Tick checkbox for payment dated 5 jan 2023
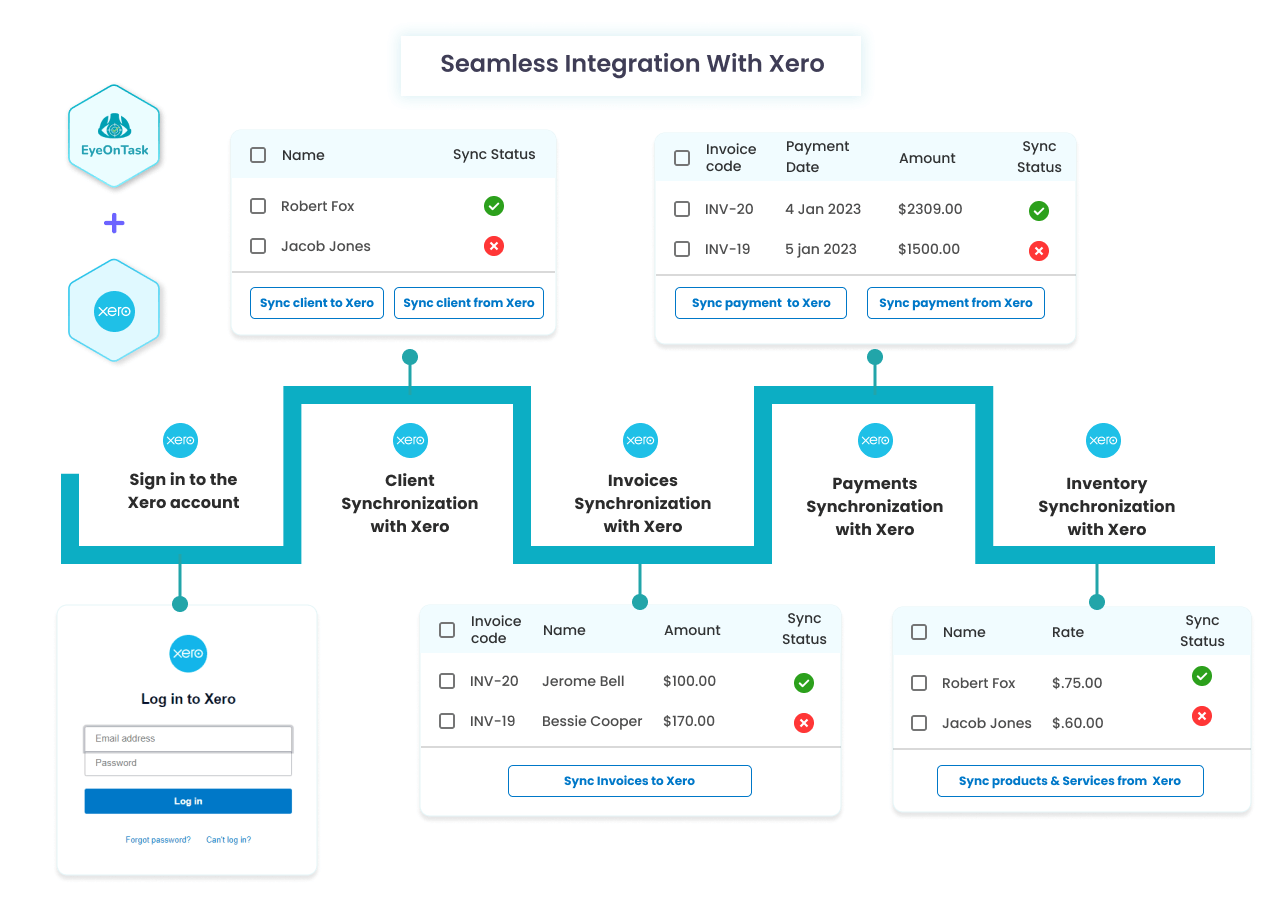Image resolution: width=1286 pixels, height=904 pixels. click(682, 249)
